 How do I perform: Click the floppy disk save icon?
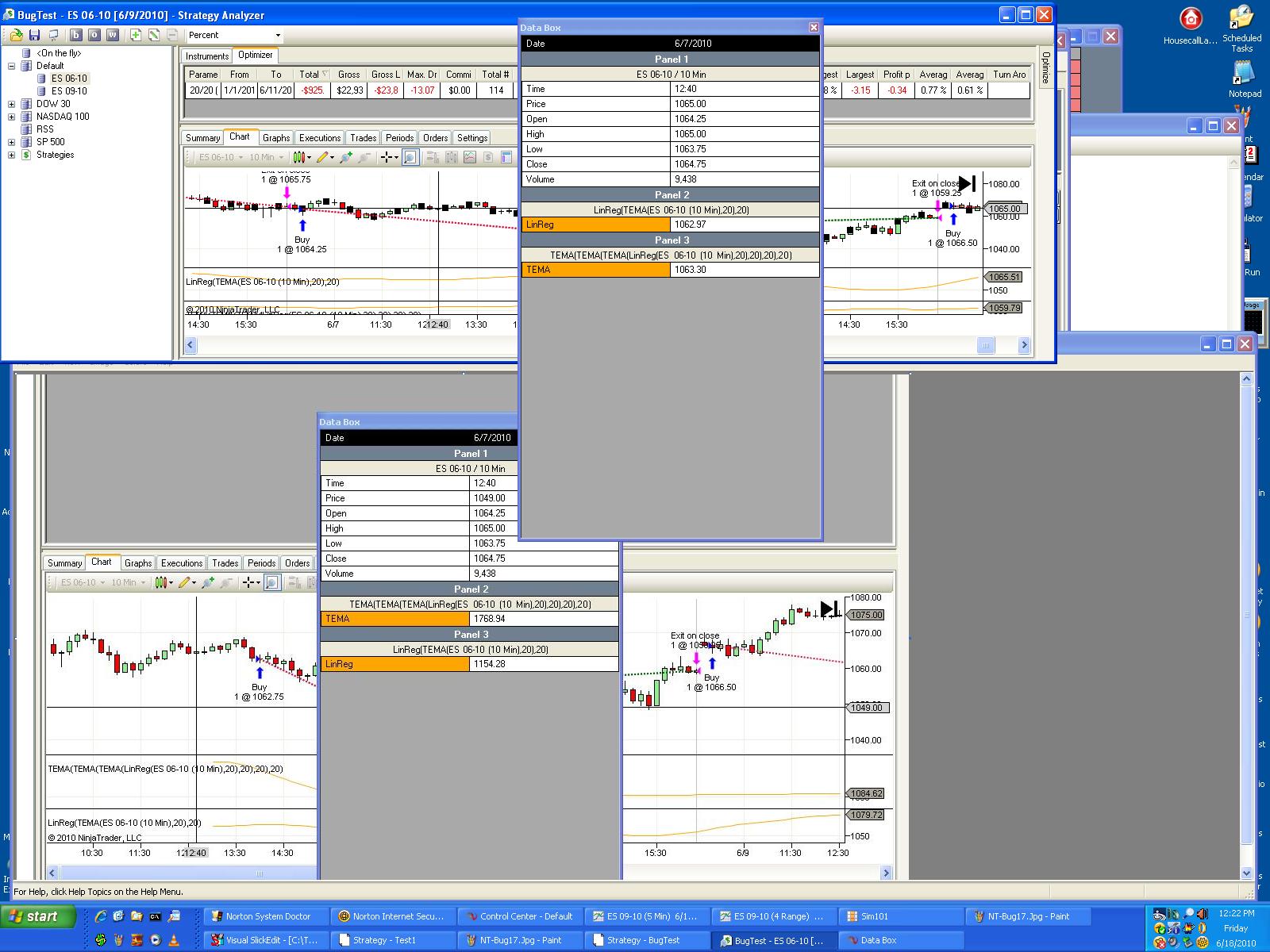coord(34,35)
